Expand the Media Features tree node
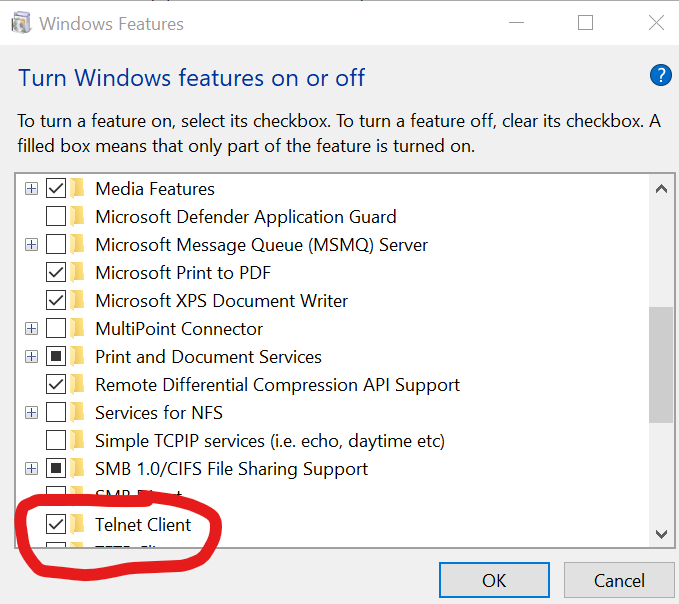Screen dimensions: 679x604 click(x=31, y=188)
